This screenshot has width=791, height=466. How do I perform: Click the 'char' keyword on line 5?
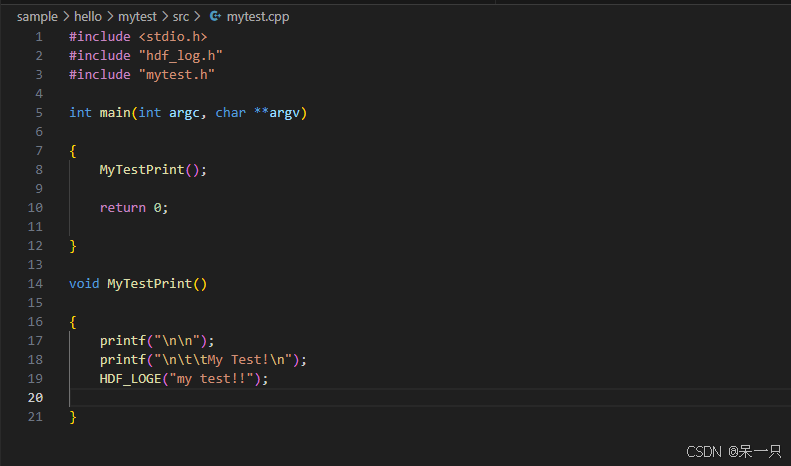pyautogui.click(x=231, y=112)
